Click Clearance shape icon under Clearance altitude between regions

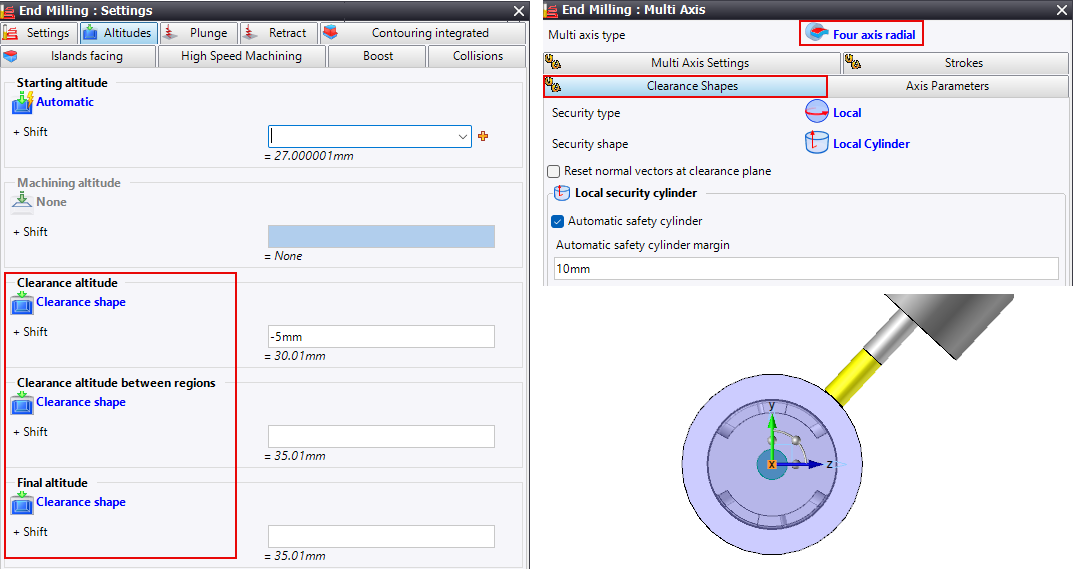click(23, 403)
